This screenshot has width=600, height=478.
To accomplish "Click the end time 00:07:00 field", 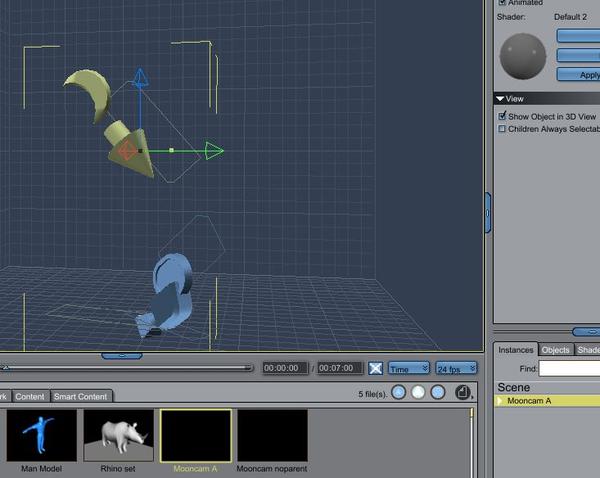I will click(x=340, y=368).
